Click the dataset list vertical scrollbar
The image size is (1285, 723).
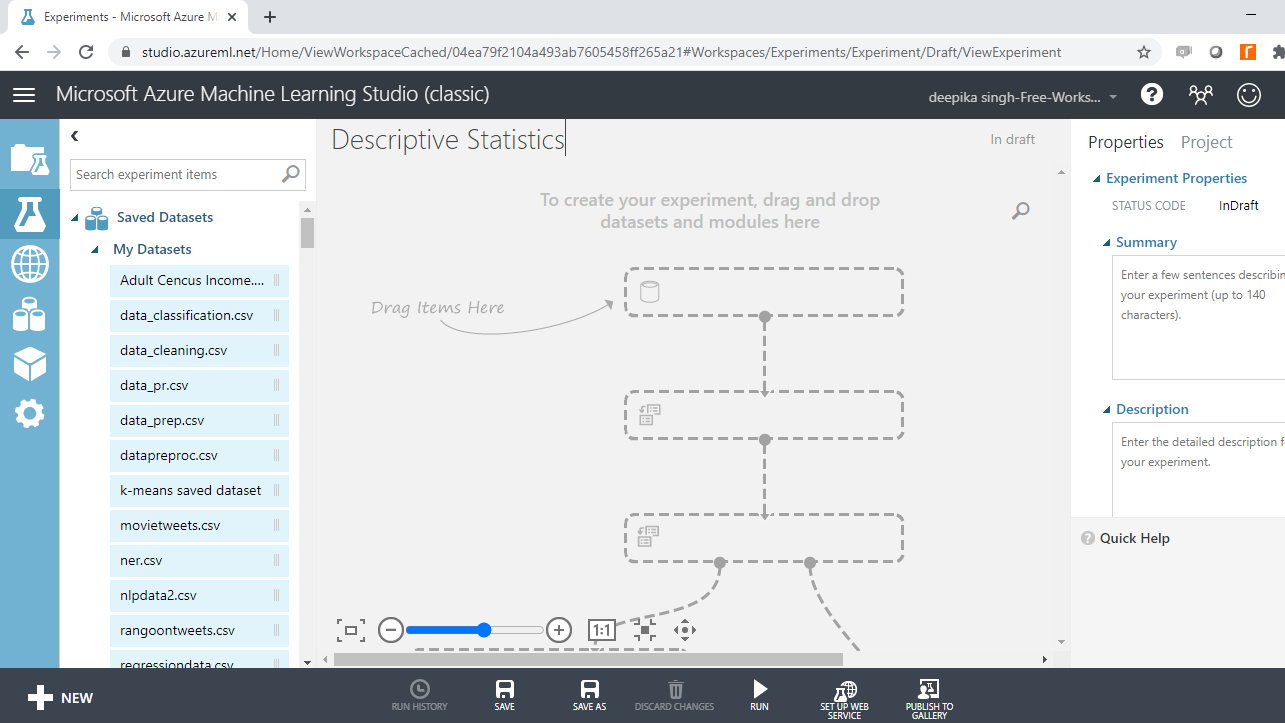pos(307,232)
